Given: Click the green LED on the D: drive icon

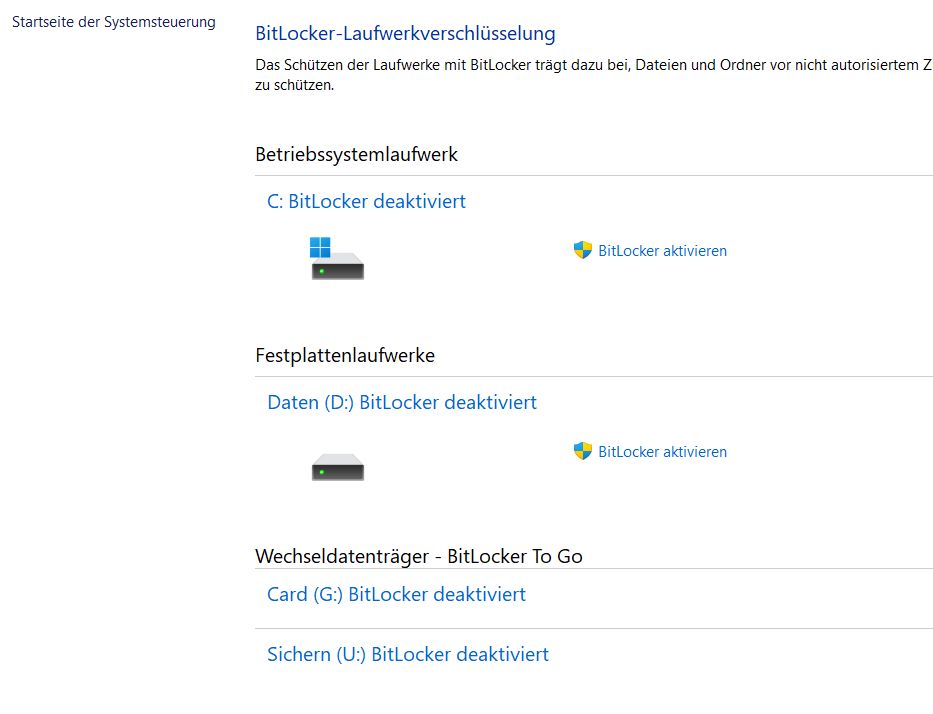Looking at the screenshot, I should click(322, 471).
